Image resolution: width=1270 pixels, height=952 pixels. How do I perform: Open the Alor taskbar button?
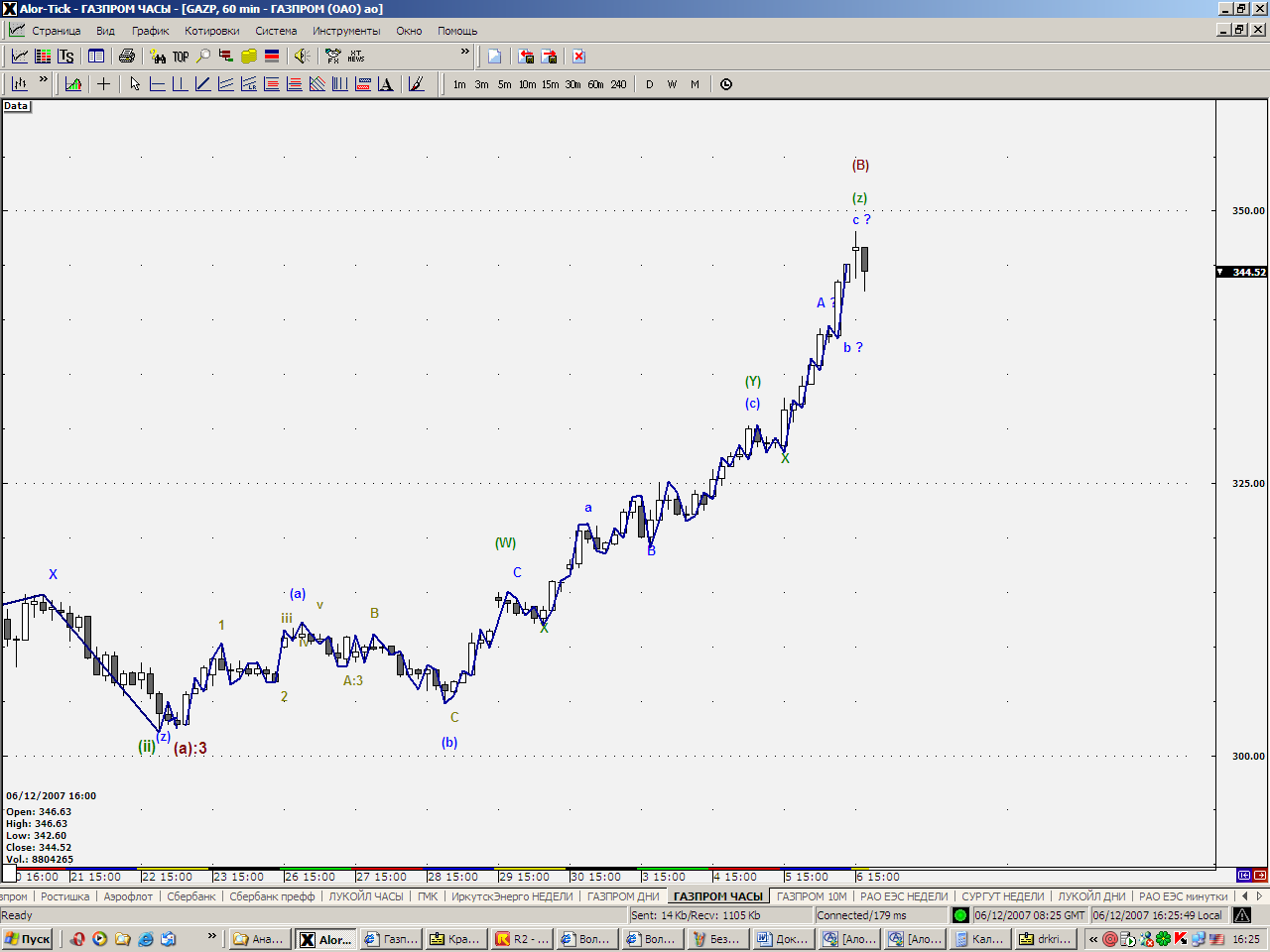tap(326, 939)
